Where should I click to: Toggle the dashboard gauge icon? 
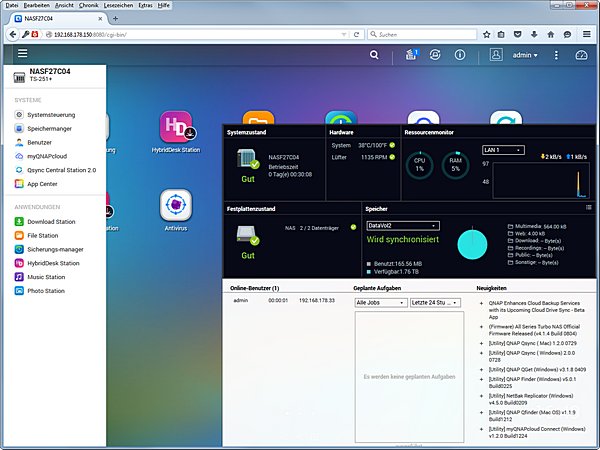pyautogui.click(x=581, y=55)
